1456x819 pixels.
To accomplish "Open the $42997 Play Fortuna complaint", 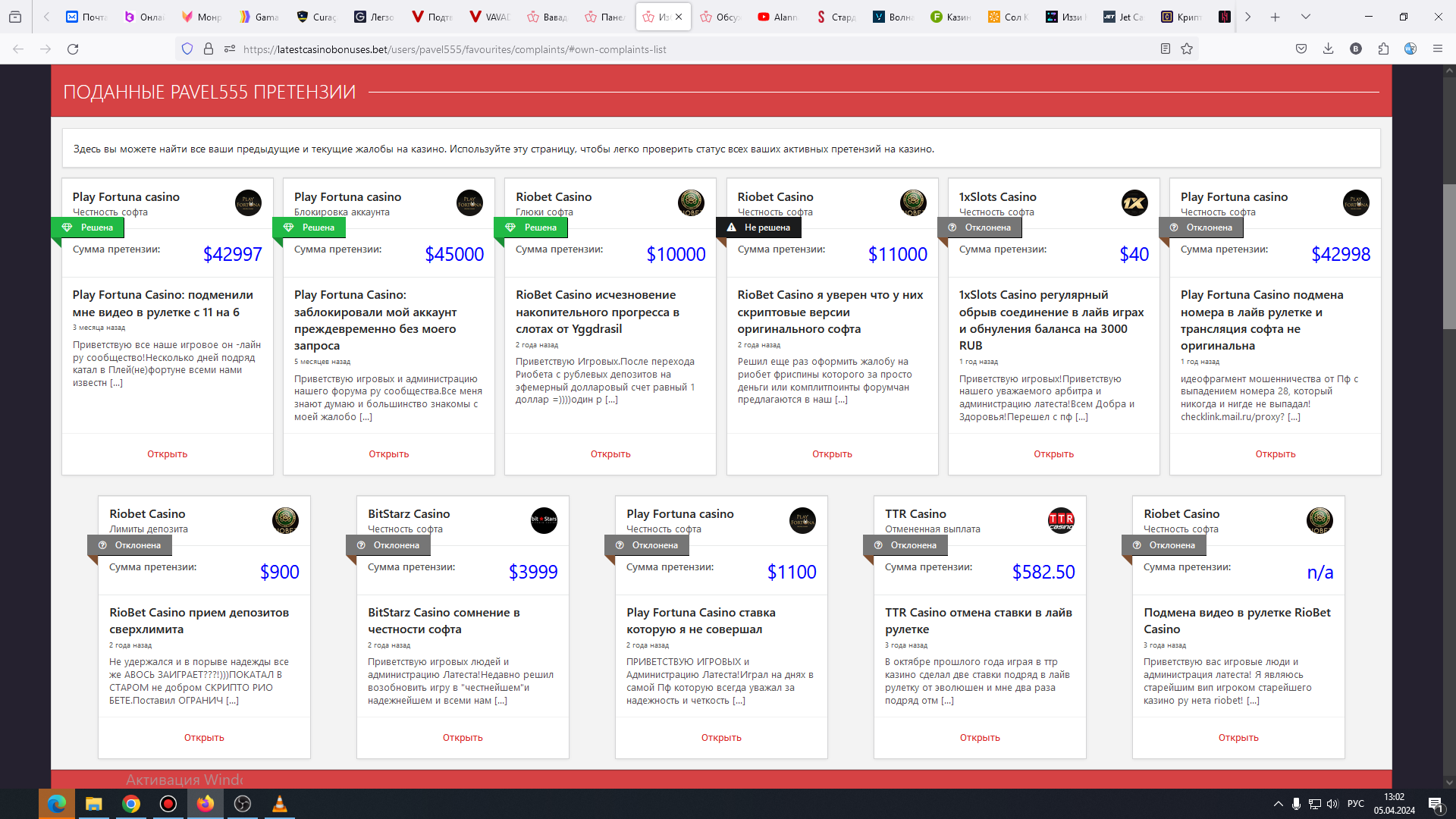I will pos(167,454).
